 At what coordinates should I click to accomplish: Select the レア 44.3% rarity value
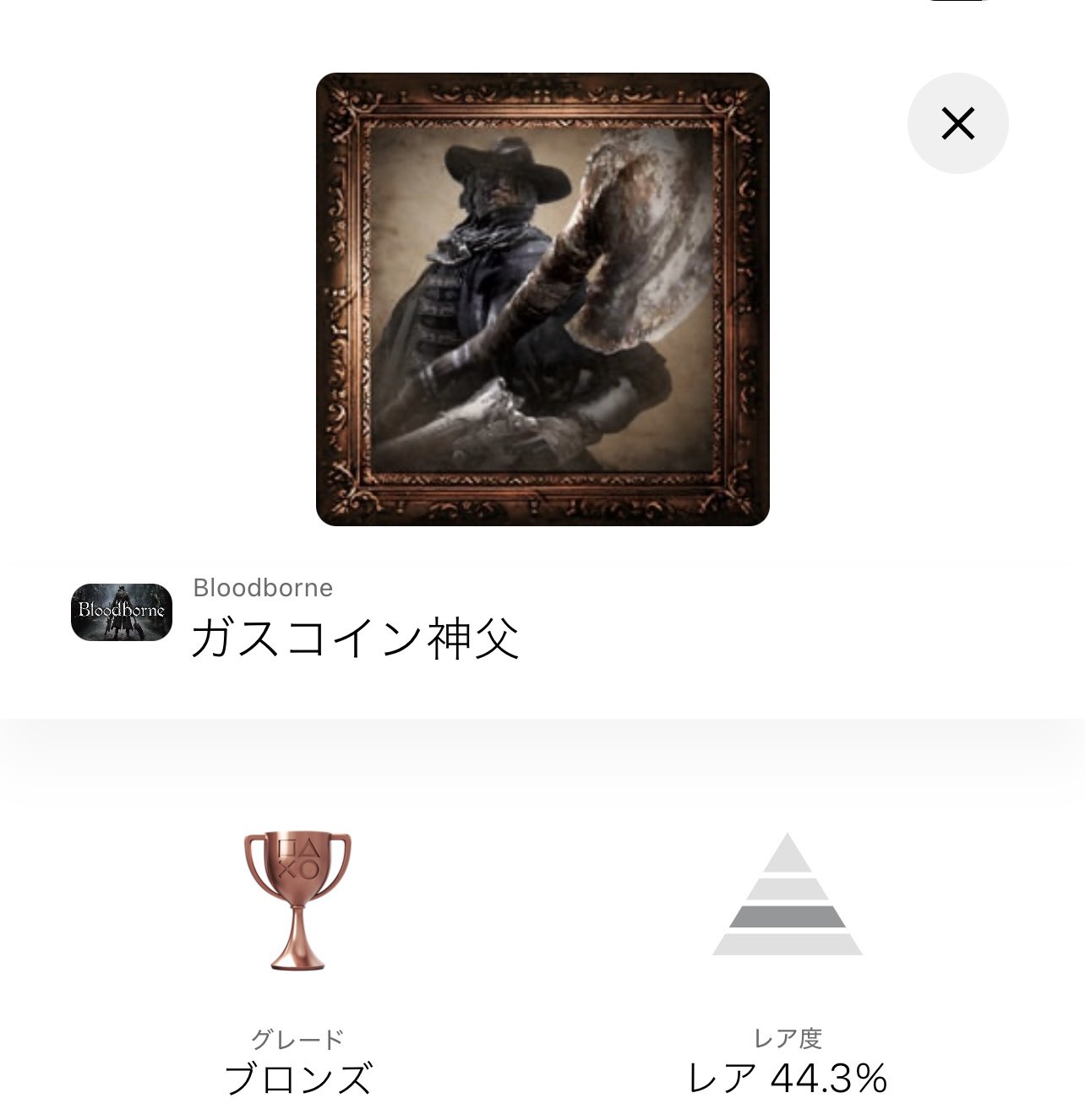(788, 1079)
